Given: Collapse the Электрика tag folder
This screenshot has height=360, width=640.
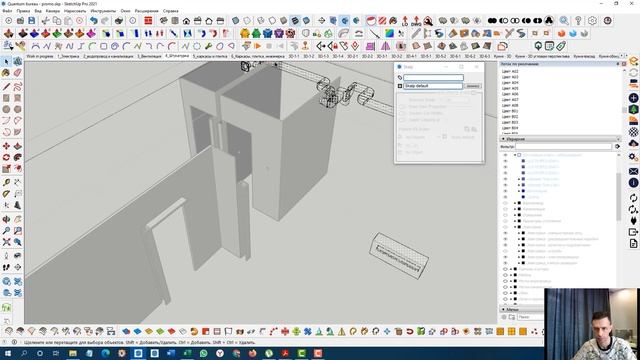Looking at the screenshot, I should click(x=515, y=227).
